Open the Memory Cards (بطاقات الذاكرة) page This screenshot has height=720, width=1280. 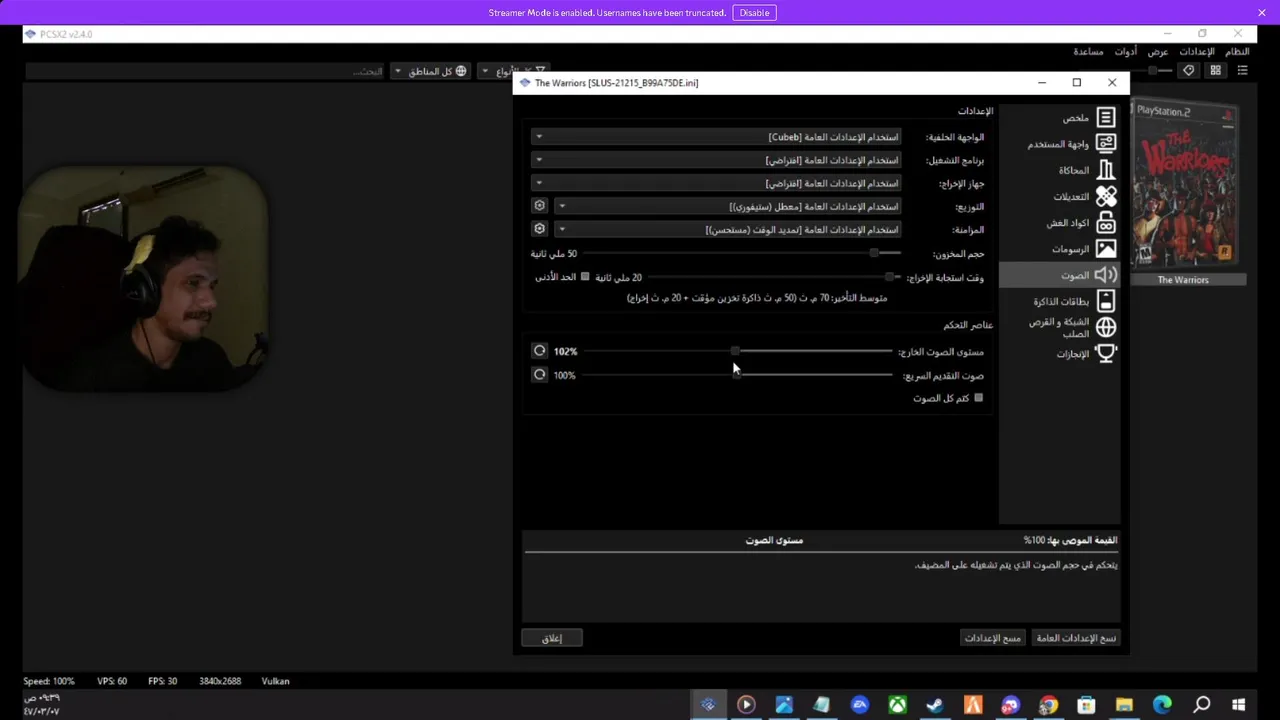pyautogui.click(x=1060, y=301)
